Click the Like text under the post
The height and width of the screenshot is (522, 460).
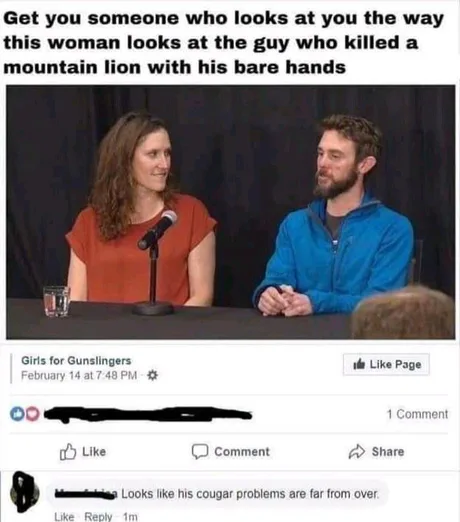click(94, 452)
